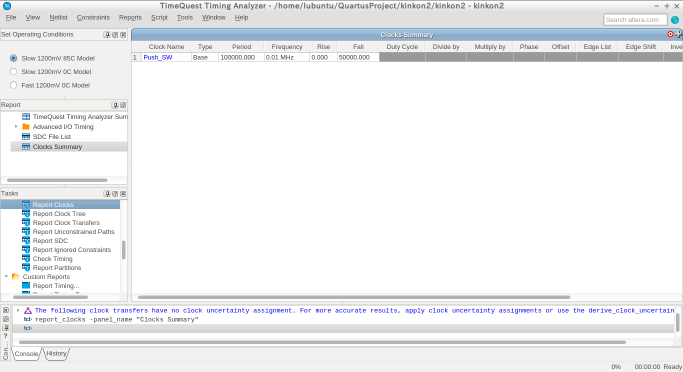Open the Tools menu

point(185,17)
